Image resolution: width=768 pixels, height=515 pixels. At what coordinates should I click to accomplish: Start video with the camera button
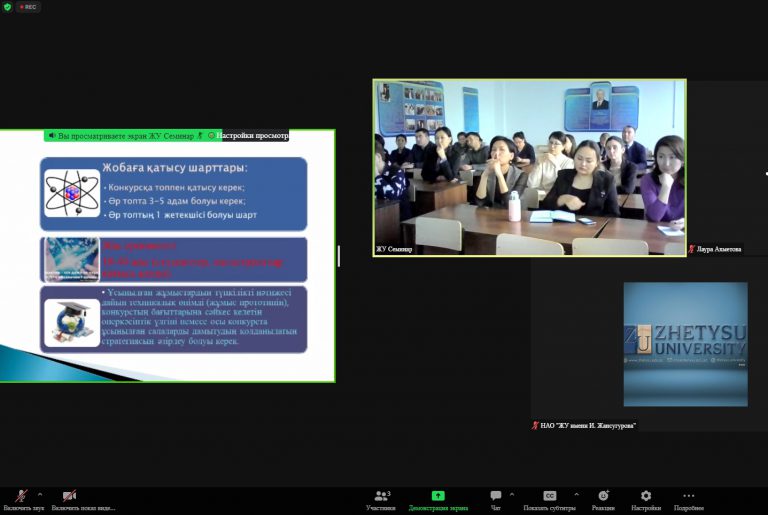[x=69, y=497]
